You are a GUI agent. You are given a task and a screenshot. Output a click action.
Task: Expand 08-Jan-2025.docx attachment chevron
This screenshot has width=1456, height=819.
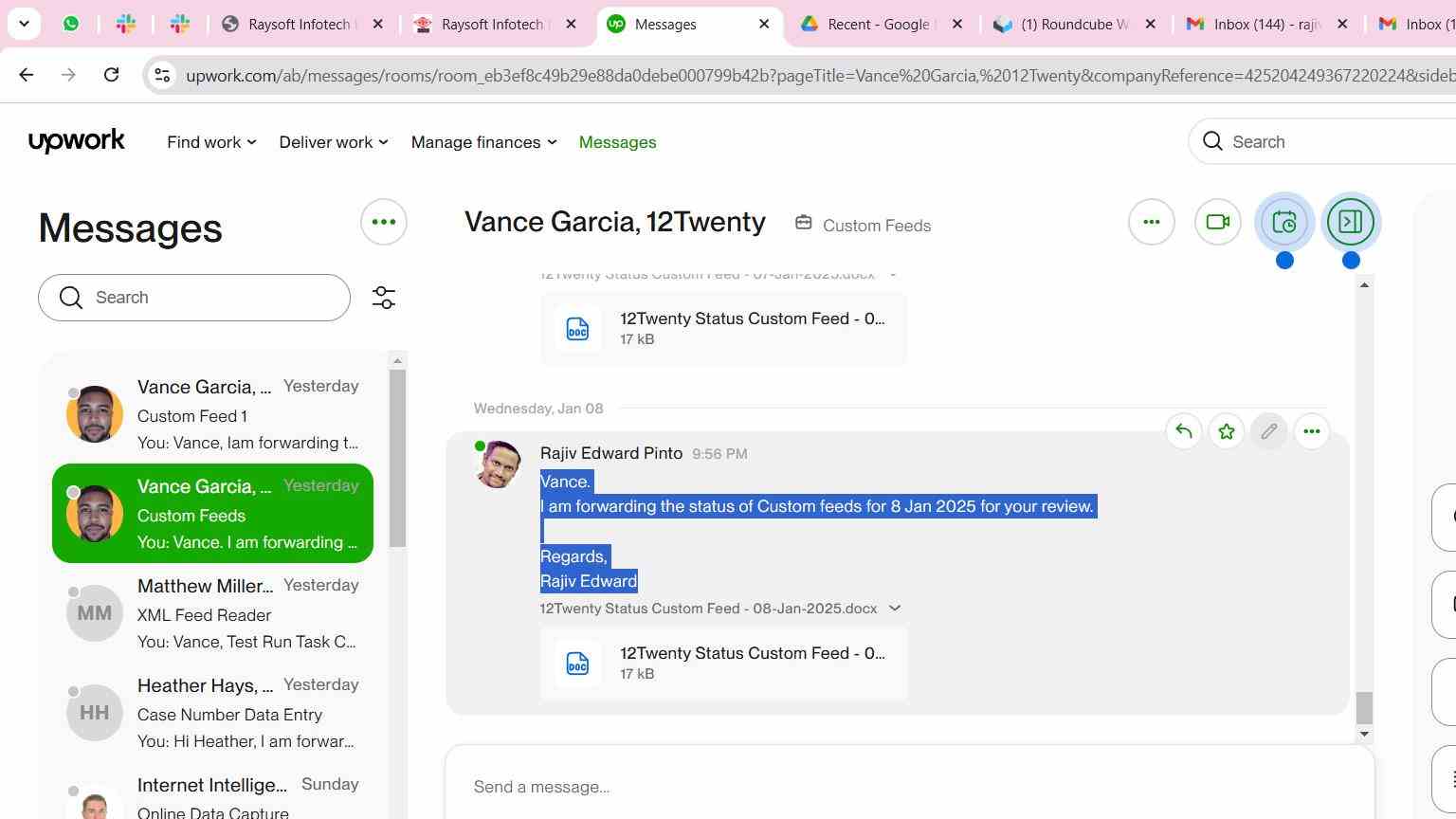pyautogui.click(x=895, y=609)
